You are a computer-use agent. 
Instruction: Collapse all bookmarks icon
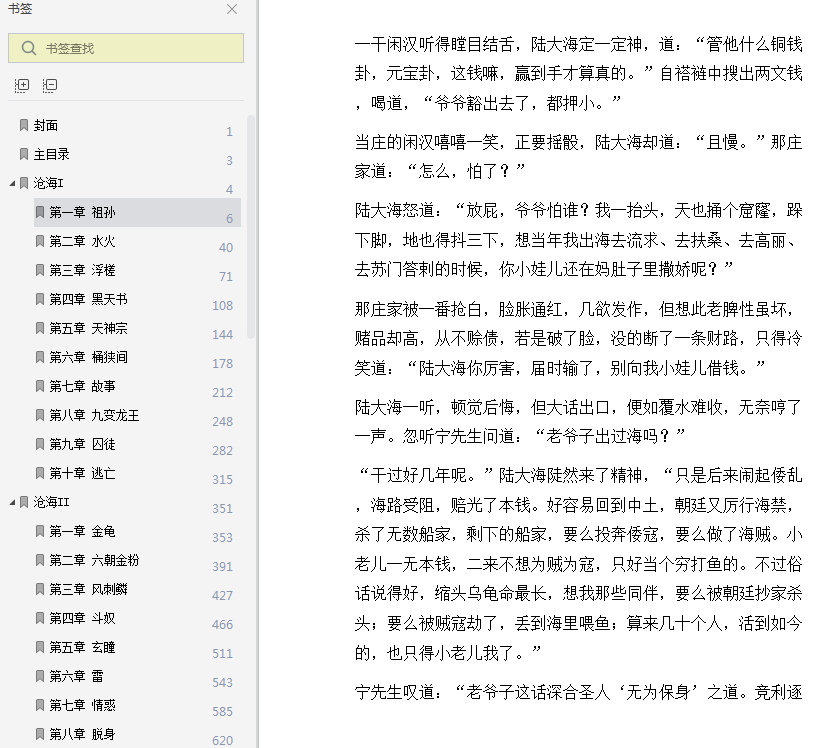tap(50, 85)
